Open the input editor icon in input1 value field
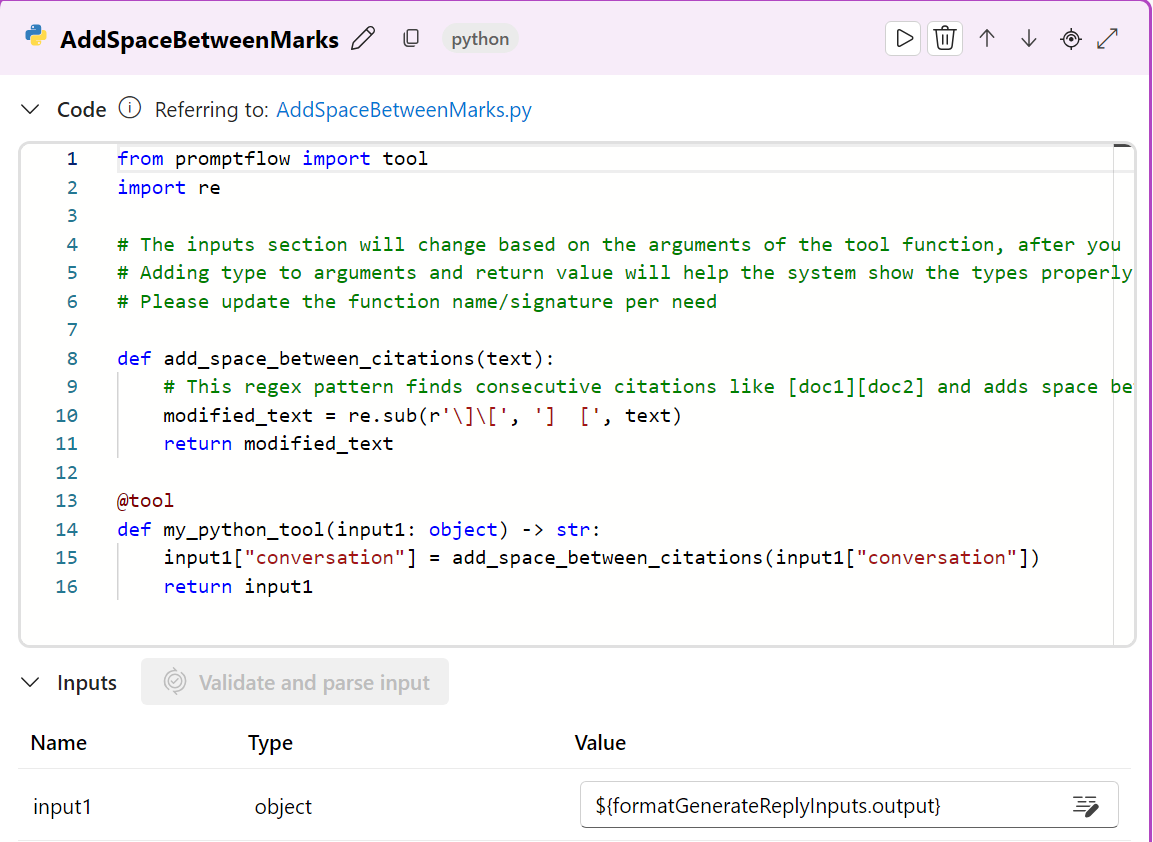 1085,805
